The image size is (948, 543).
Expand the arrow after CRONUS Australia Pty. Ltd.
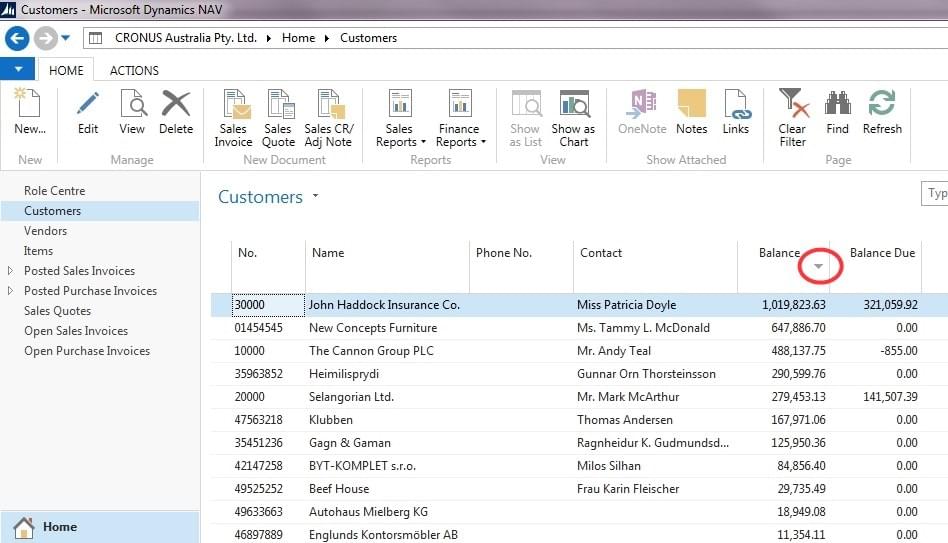pos(268,39)
